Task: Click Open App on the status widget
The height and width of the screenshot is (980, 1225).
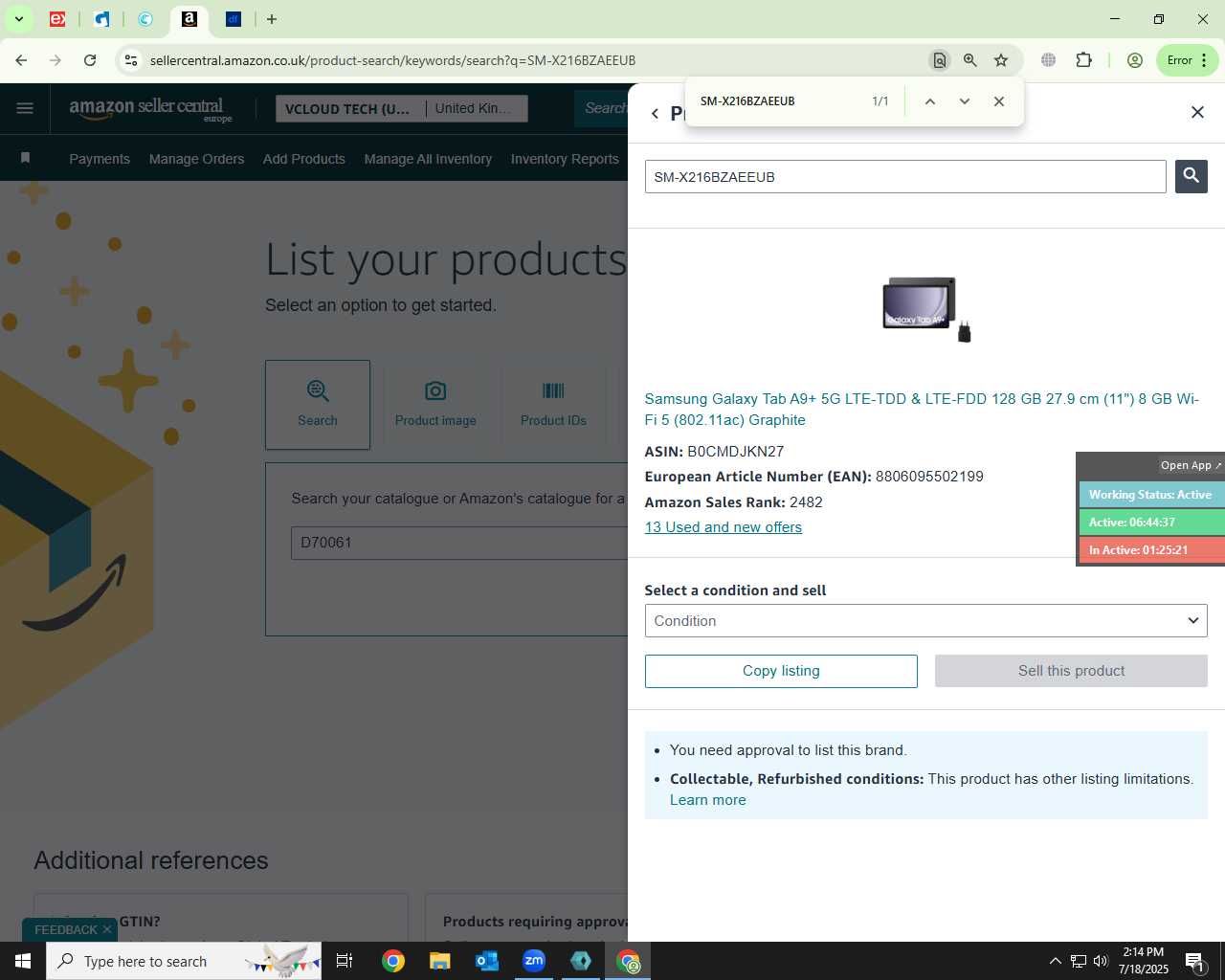Action: (1191, 465)
